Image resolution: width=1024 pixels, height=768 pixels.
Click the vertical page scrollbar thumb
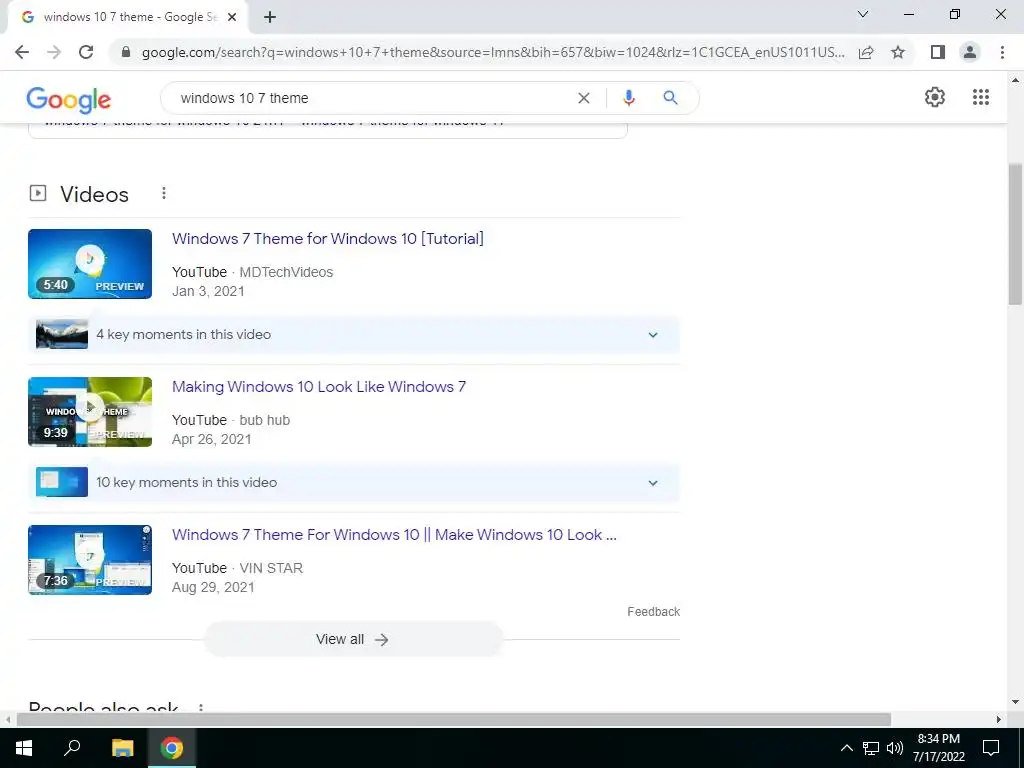(x=1015, y=234)
